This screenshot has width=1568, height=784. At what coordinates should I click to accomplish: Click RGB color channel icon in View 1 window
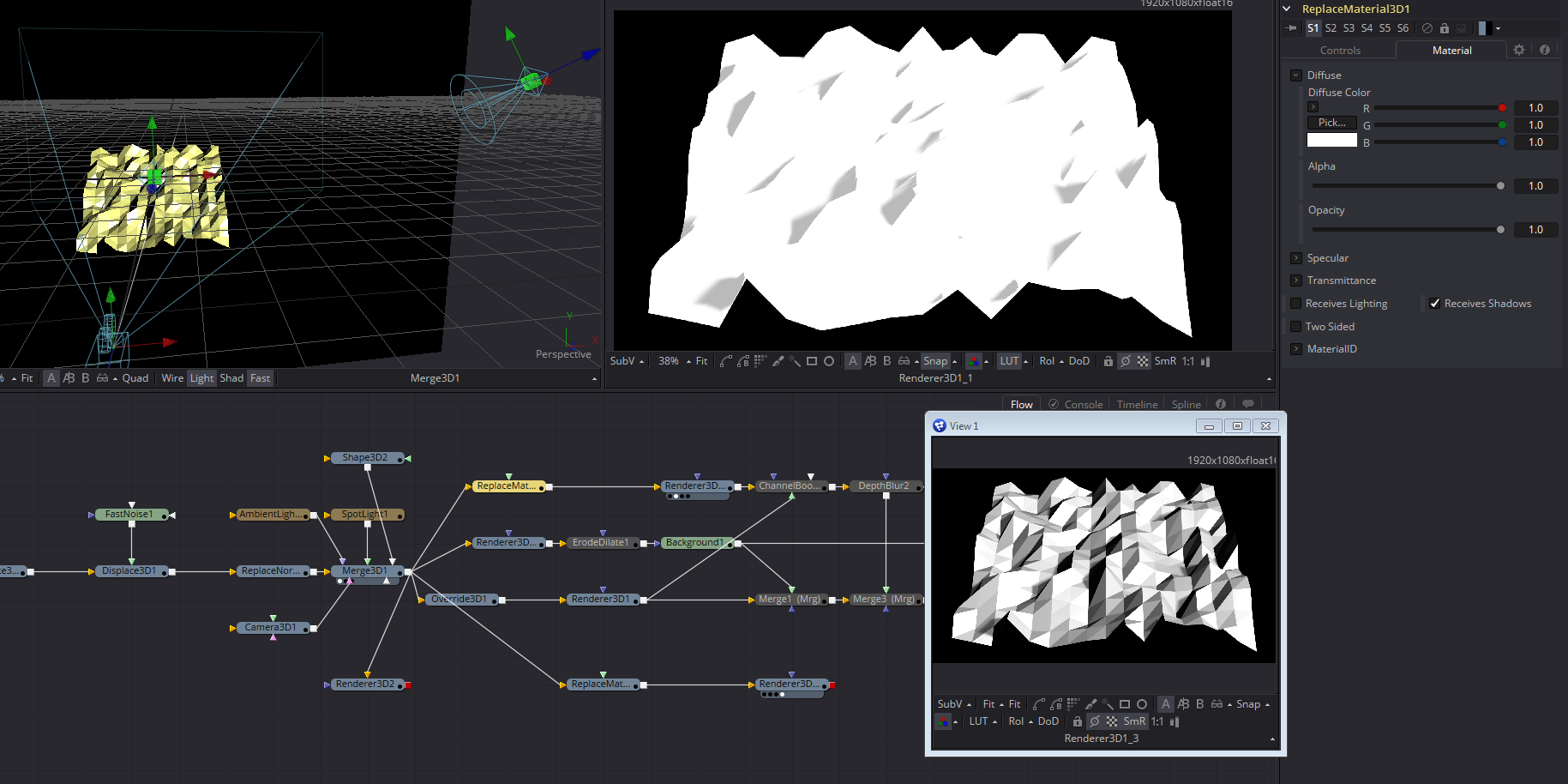coord(943,721)
